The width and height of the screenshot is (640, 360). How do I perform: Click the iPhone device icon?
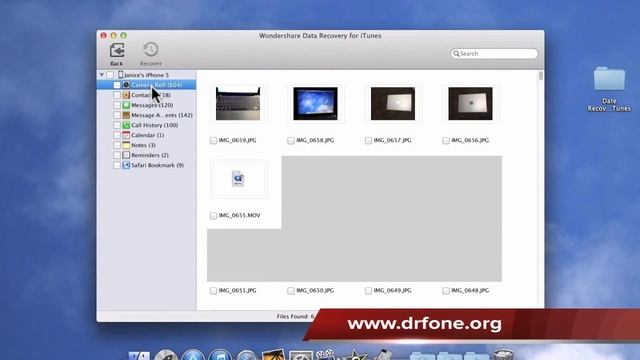120,75
